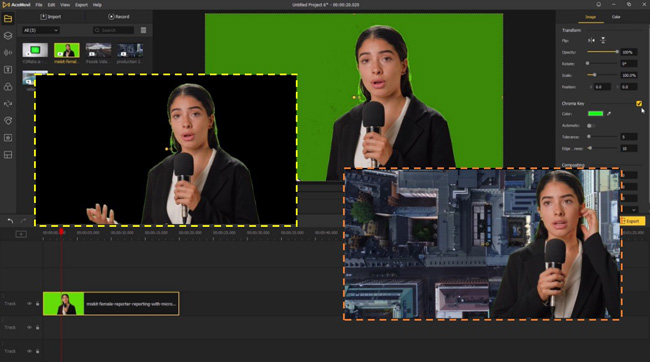Click the media library Search field
The width and height of the screenshot is (650, 362).
coord(113,30)
